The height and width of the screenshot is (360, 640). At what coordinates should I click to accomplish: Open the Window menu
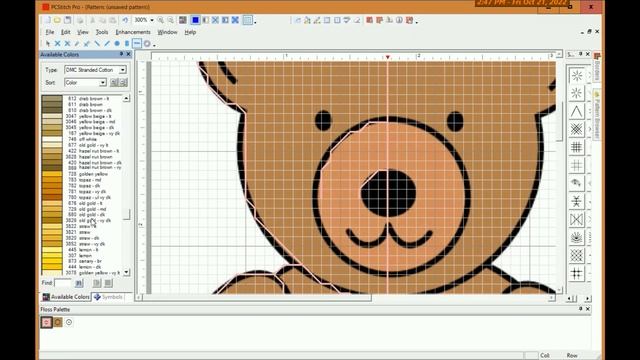(167, 32)
